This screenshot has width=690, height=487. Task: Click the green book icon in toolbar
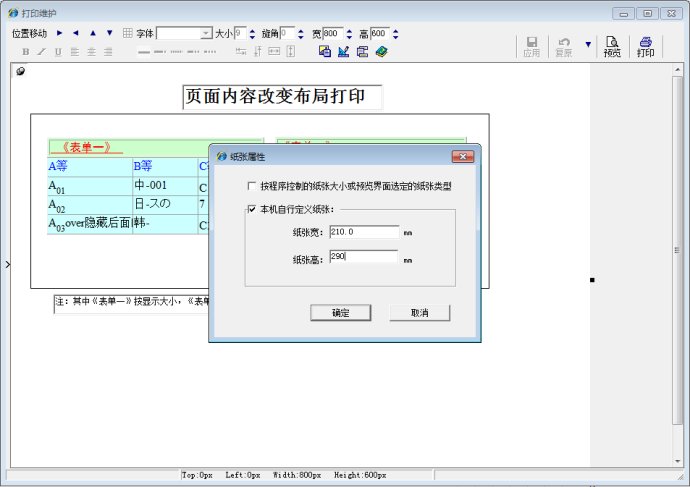click(381, 51)
